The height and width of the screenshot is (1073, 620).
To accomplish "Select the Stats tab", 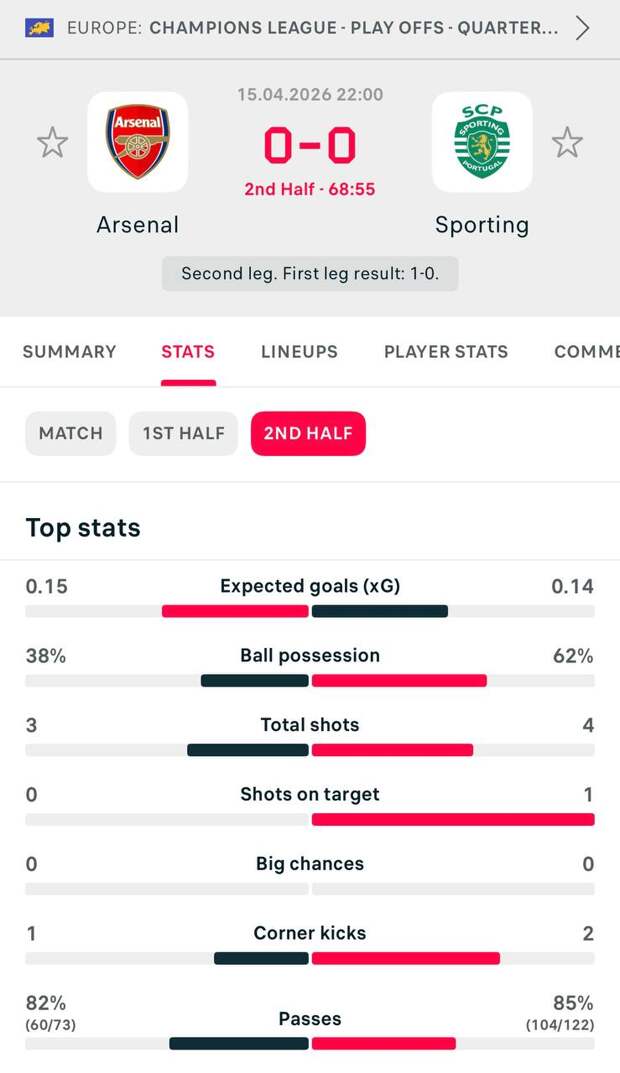I will click(188, 352).
